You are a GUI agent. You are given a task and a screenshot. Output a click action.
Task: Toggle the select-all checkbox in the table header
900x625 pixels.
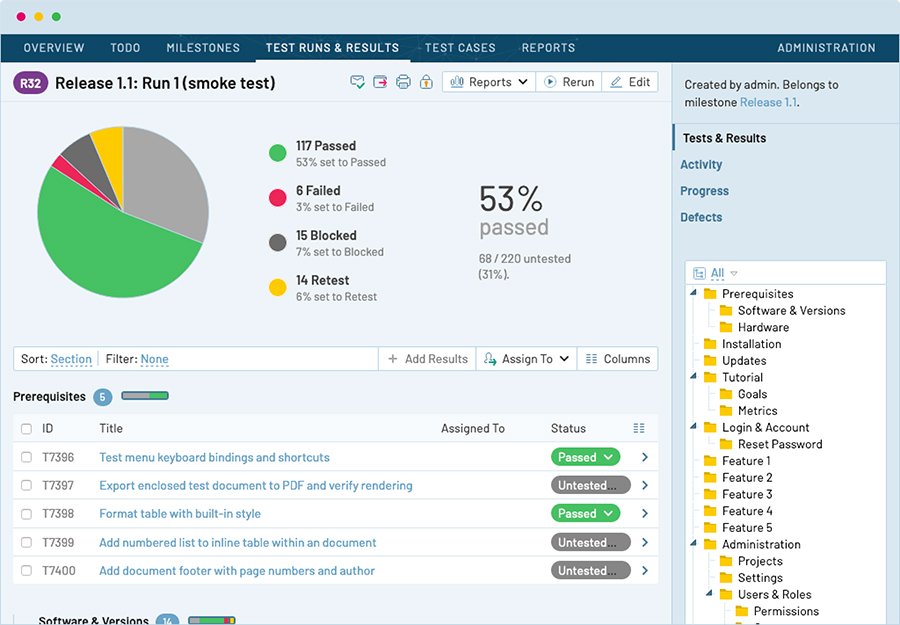coord(25,428)
